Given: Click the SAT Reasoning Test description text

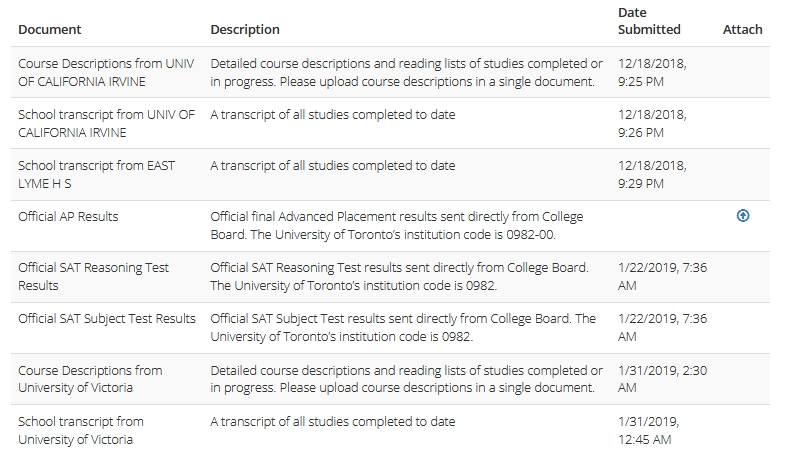Looking at the screenshot, I should (x=399, y=276).
